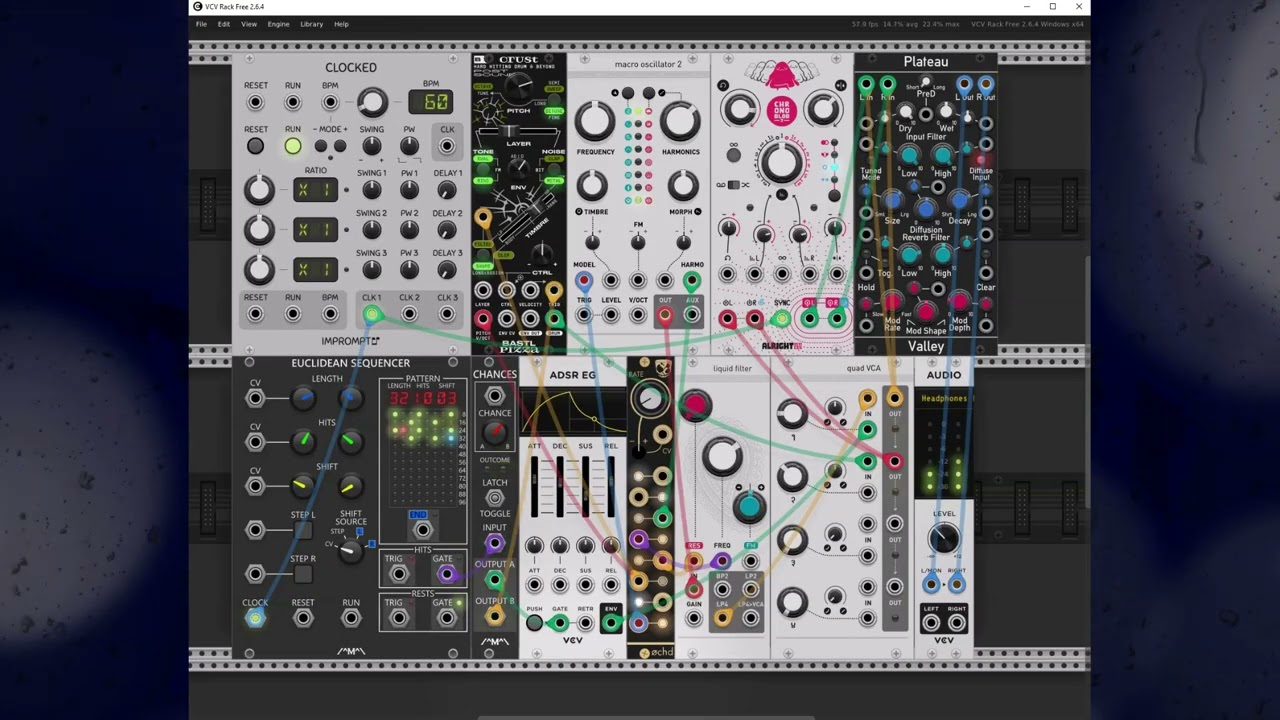Click the LP4 output jack on liquid filter
Image resolution: width=1280 pixels, height=720 pixels.
point(722,619)
